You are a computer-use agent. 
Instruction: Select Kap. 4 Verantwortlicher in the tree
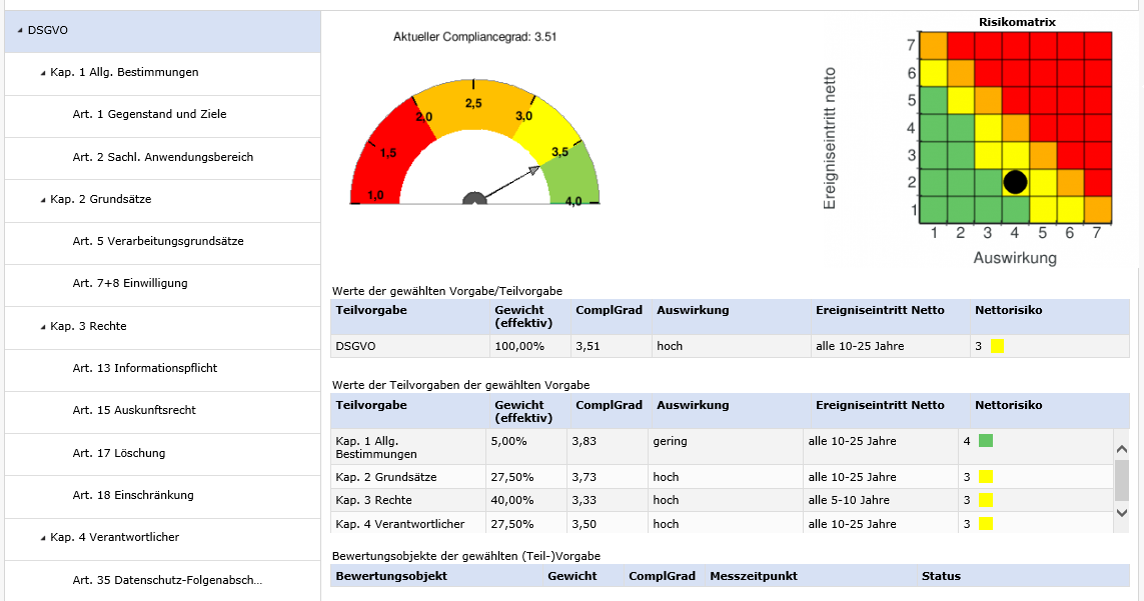(x=115, y=537)
